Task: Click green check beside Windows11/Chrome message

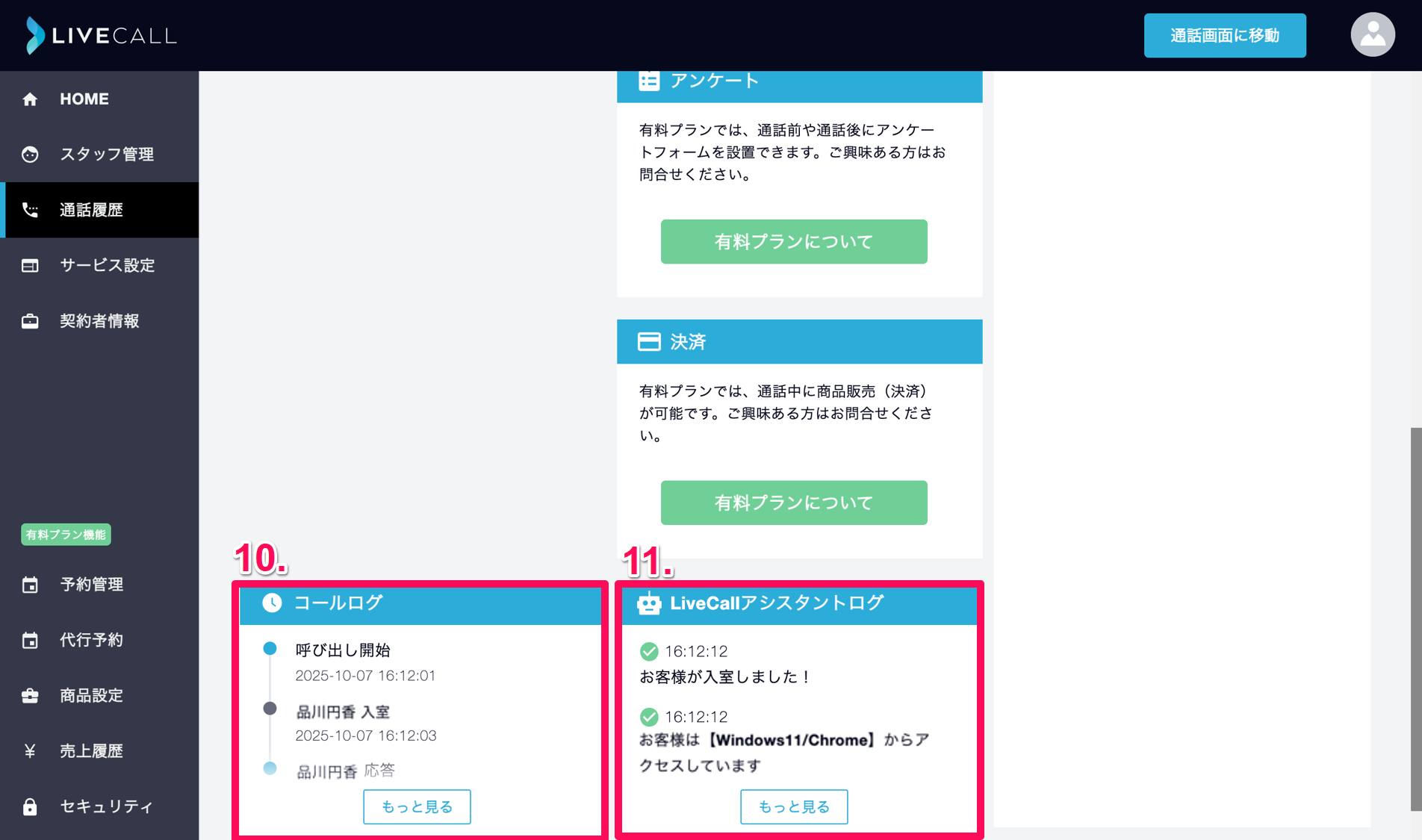Action: [649, 717]
